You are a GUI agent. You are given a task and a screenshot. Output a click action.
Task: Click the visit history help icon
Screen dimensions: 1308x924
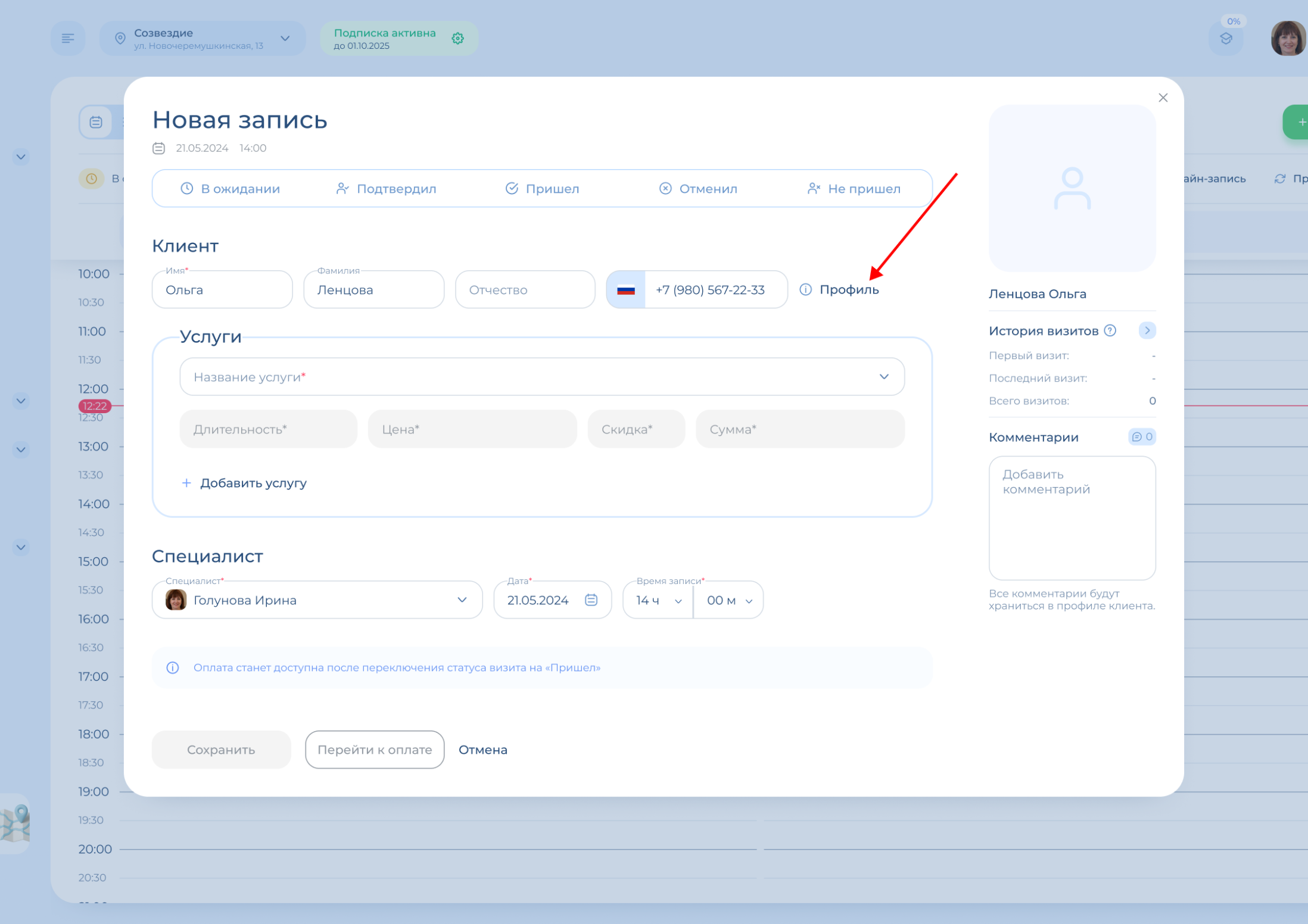[1110, 330]
